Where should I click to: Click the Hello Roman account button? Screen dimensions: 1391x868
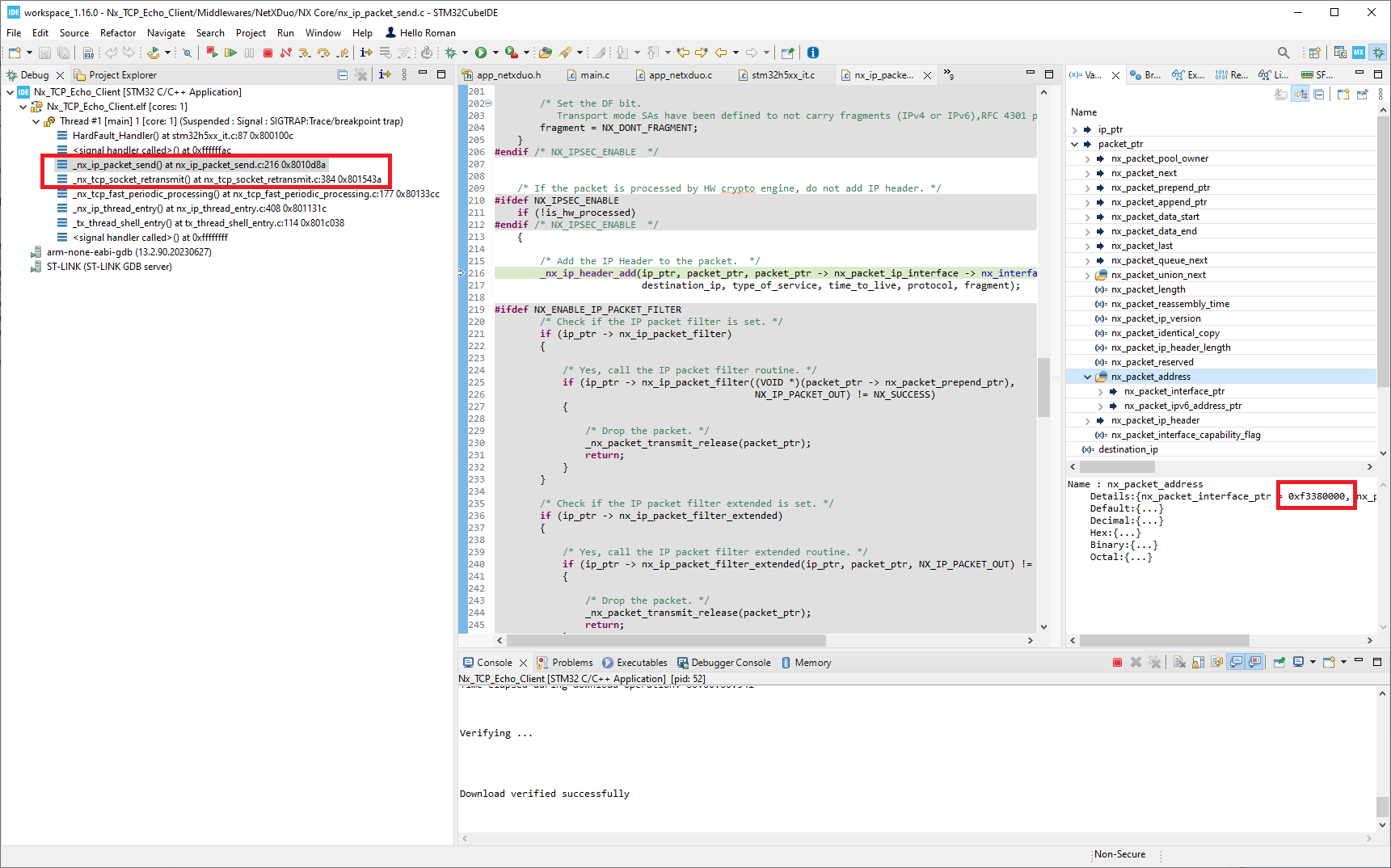419,33
